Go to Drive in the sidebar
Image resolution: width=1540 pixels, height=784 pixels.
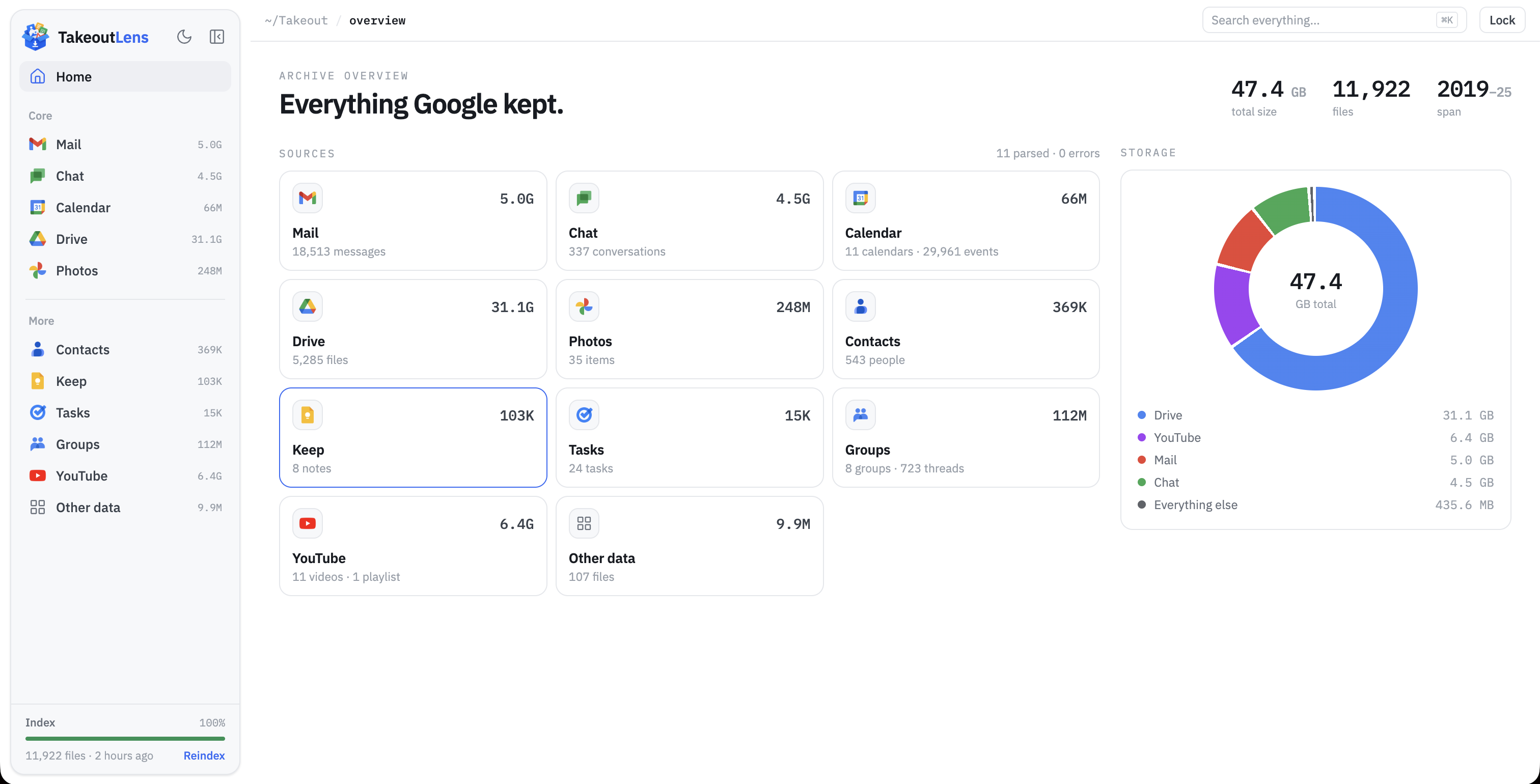pyautogui.click(x=125, y=239)
